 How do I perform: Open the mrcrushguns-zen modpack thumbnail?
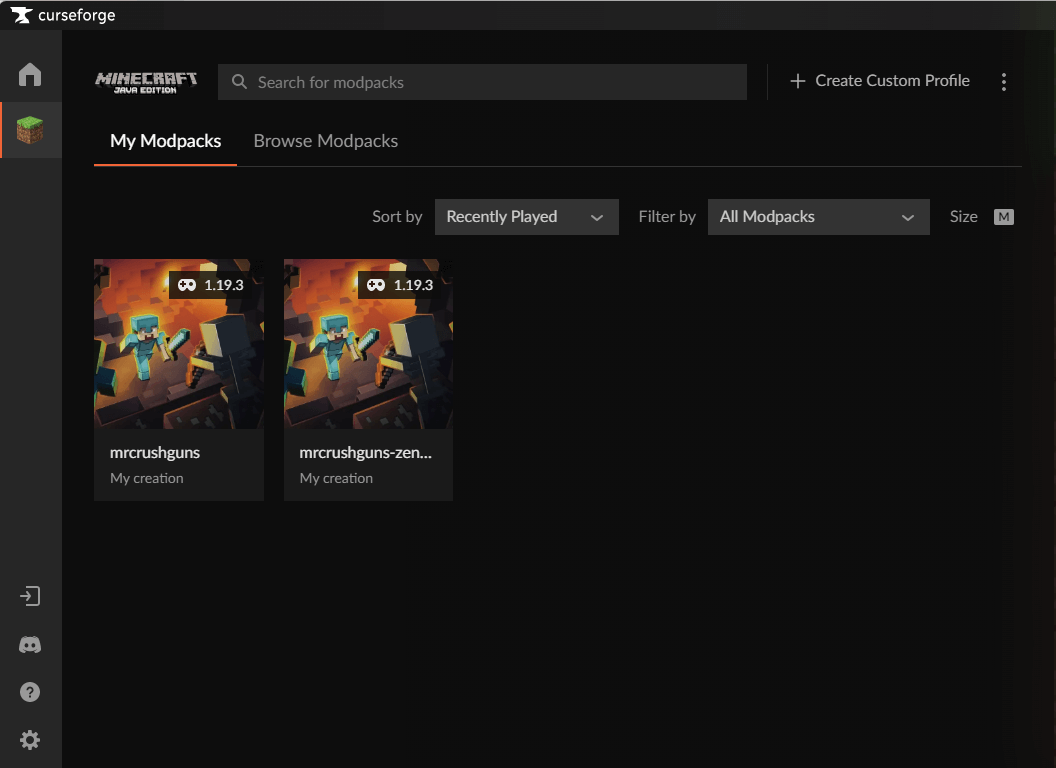368,344
